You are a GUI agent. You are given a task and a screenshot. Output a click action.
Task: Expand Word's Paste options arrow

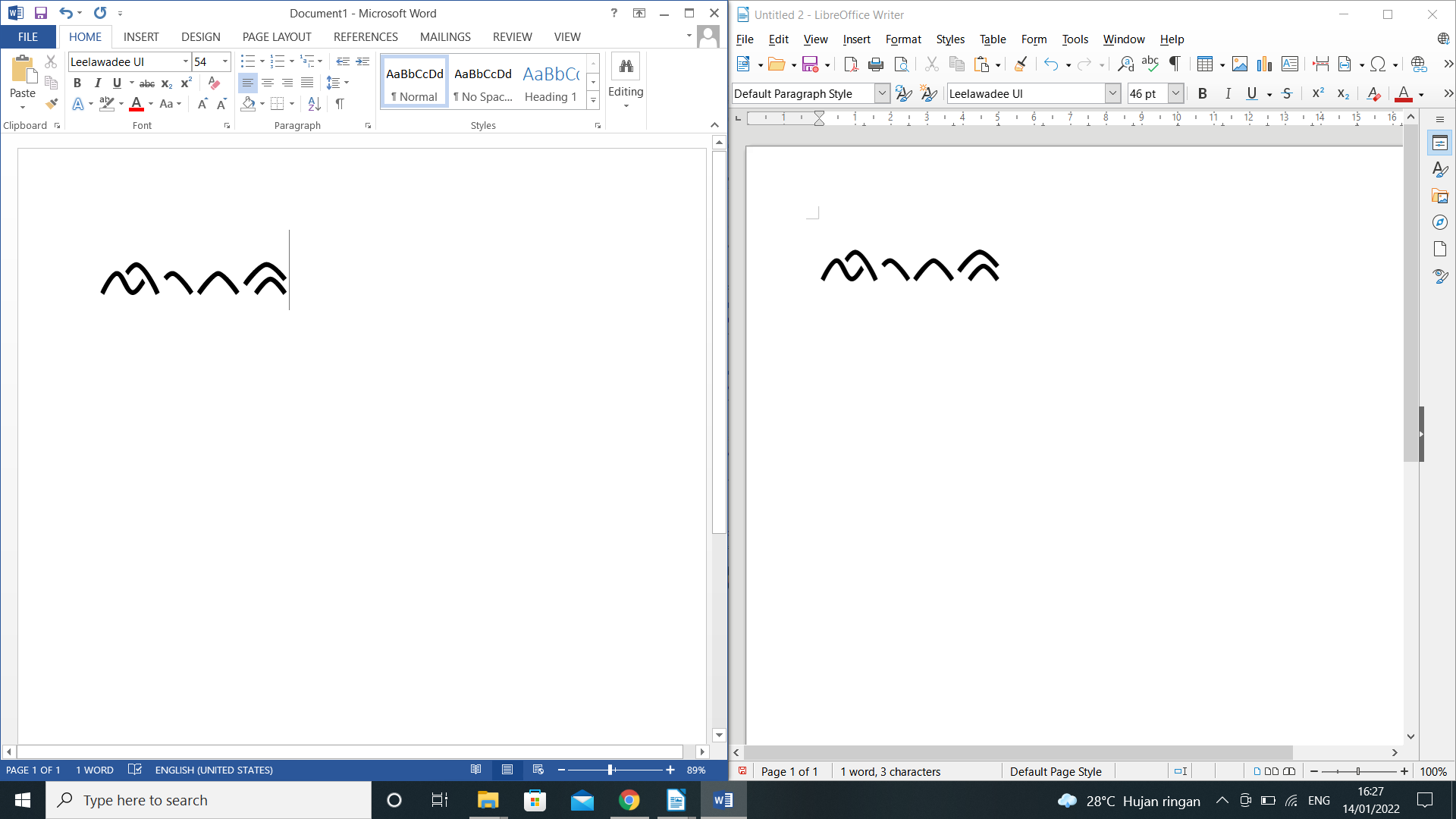(x=23, y=107)
